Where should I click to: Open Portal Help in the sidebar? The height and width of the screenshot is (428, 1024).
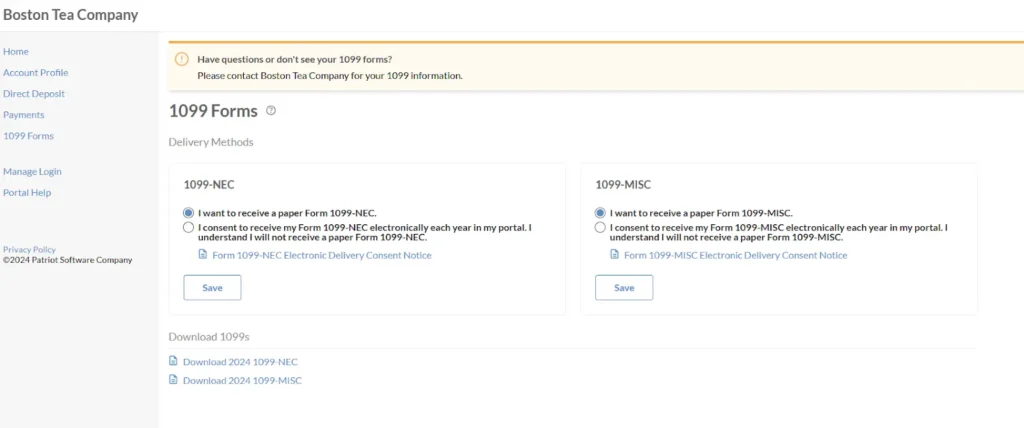click(27, 193)
